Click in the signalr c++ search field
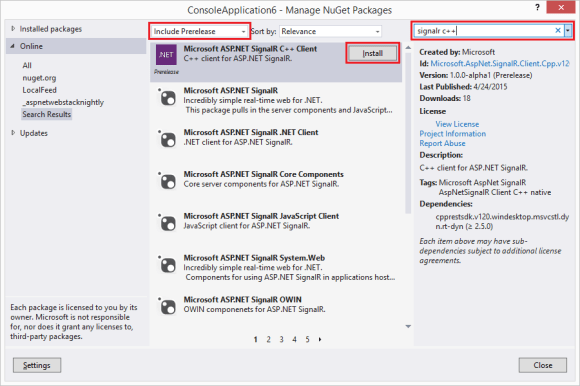The width and height of the screenshot is (580, 386). 484,31
